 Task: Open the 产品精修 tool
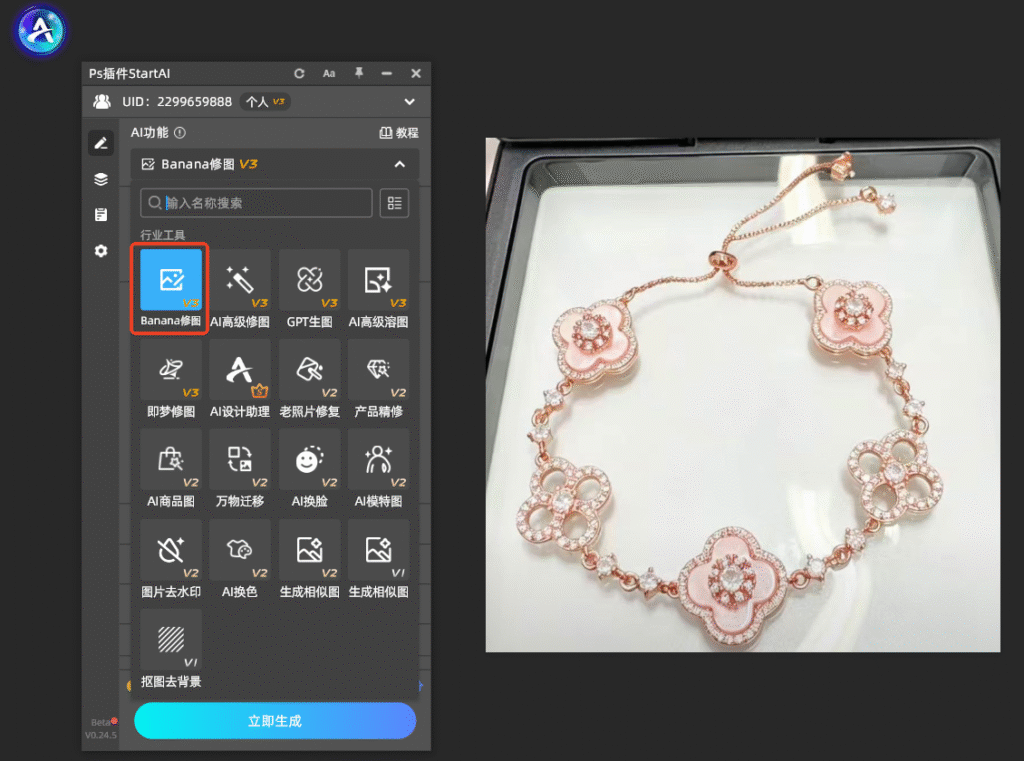point(378,378)
